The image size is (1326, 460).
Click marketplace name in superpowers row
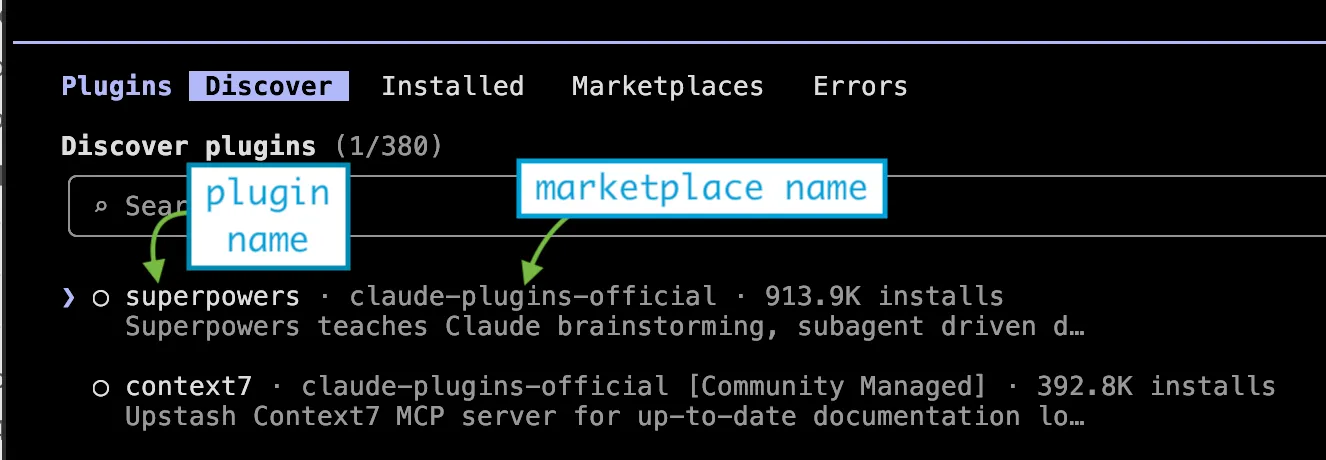tap(533, 297)
